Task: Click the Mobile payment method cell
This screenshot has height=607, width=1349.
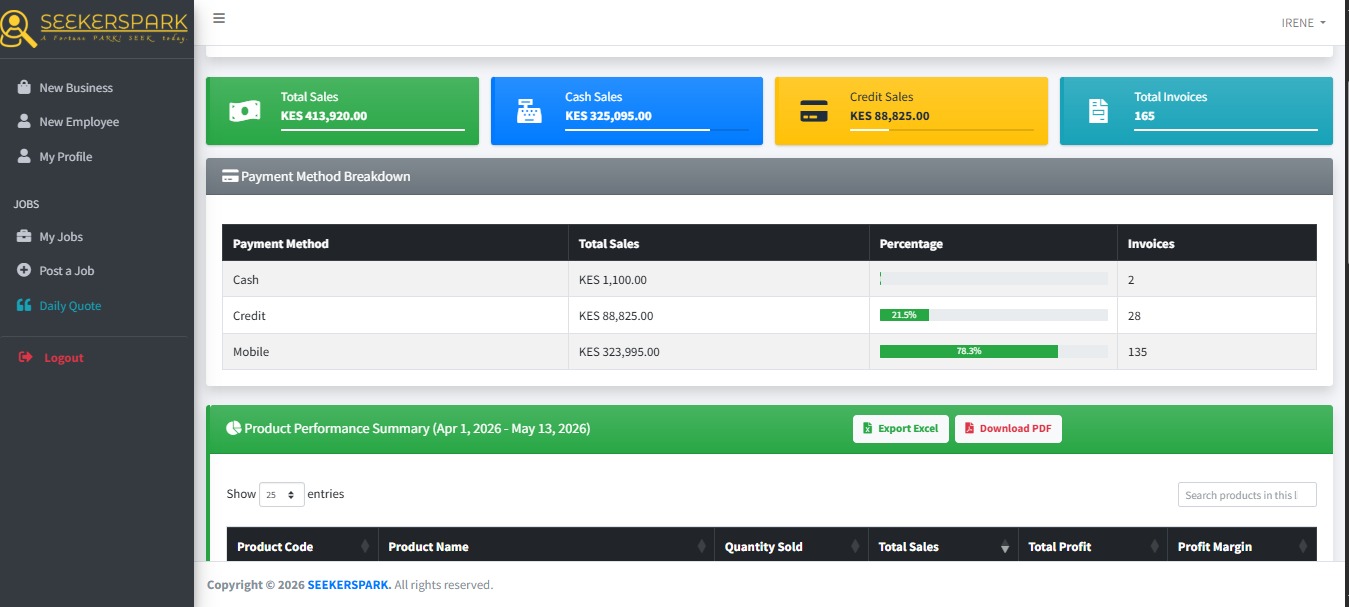Action: (x=395, y=352)
